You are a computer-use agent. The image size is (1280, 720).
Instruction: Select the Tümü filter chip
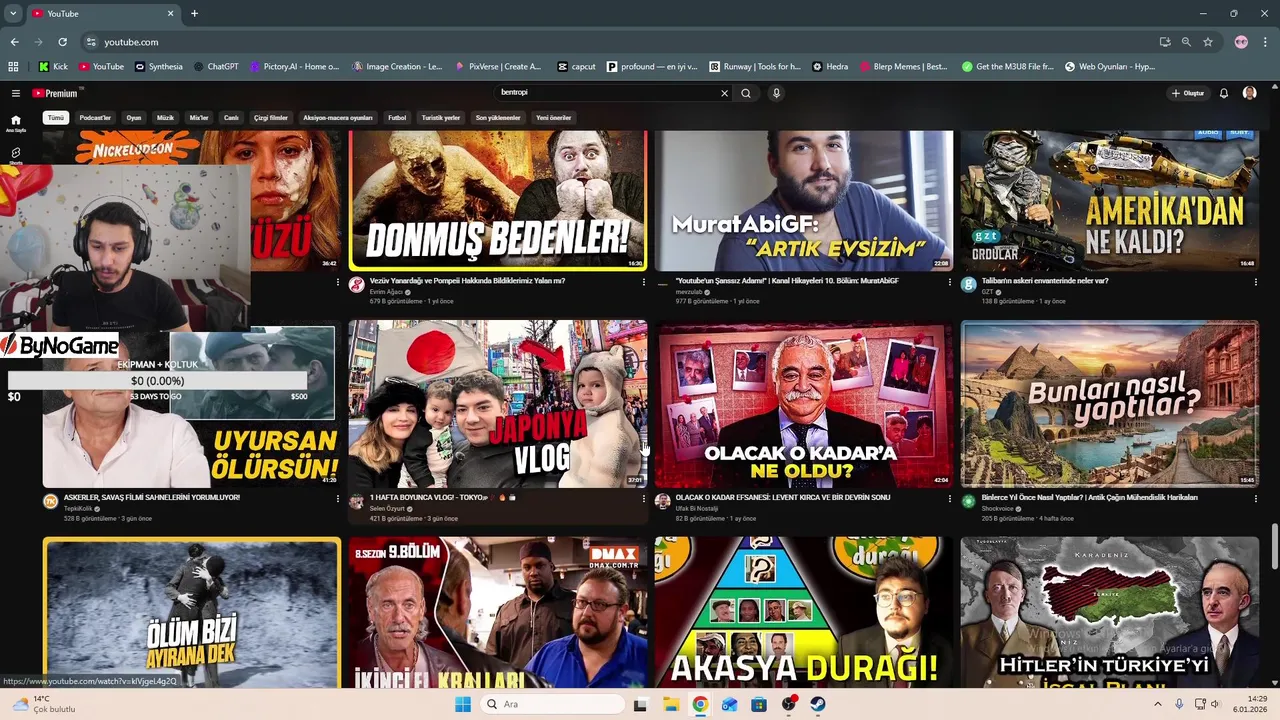(56, 118)
